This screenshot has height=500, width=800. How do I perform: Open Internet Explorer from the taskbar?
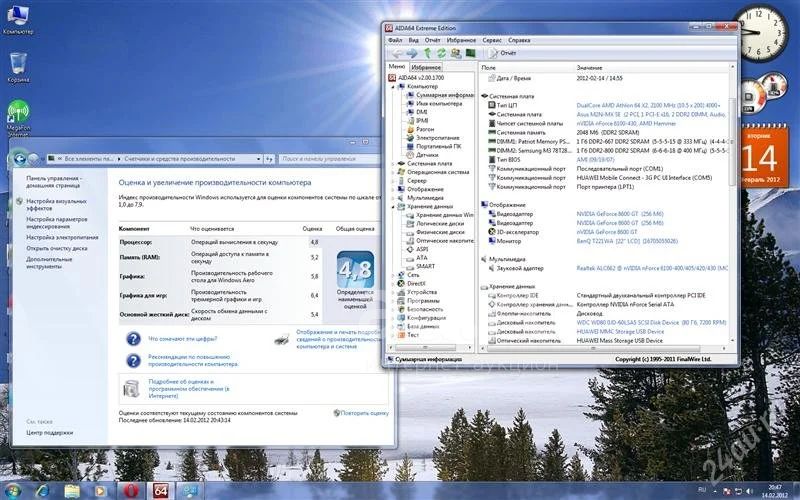(x=42, y=491)
